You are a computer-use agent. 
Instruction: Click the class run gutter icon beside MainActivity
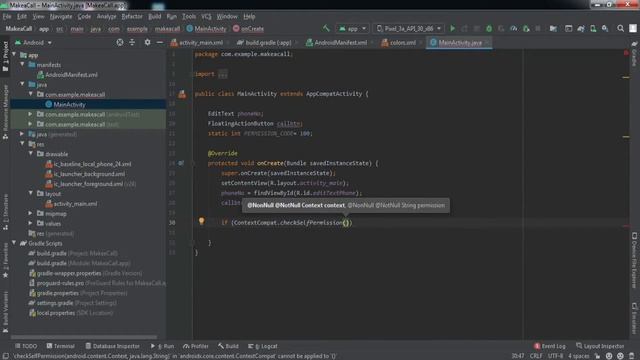(x=182, y=94)
